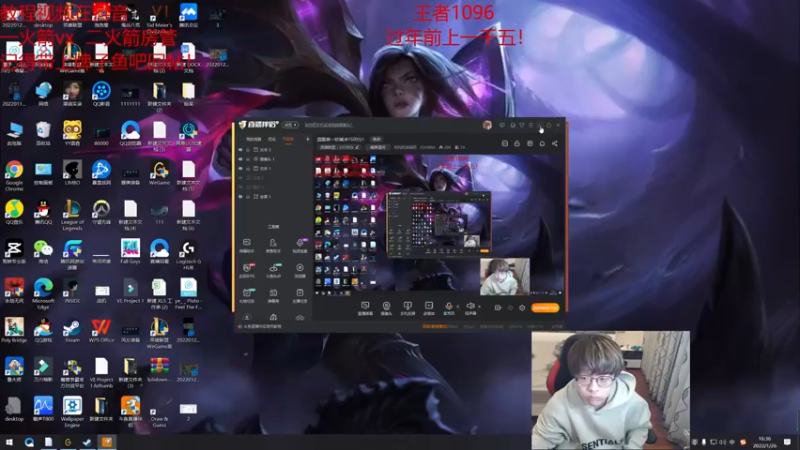Open the first tool in the toolbox grid
This screenshot has width=800, height=450.
pos(247,245)
